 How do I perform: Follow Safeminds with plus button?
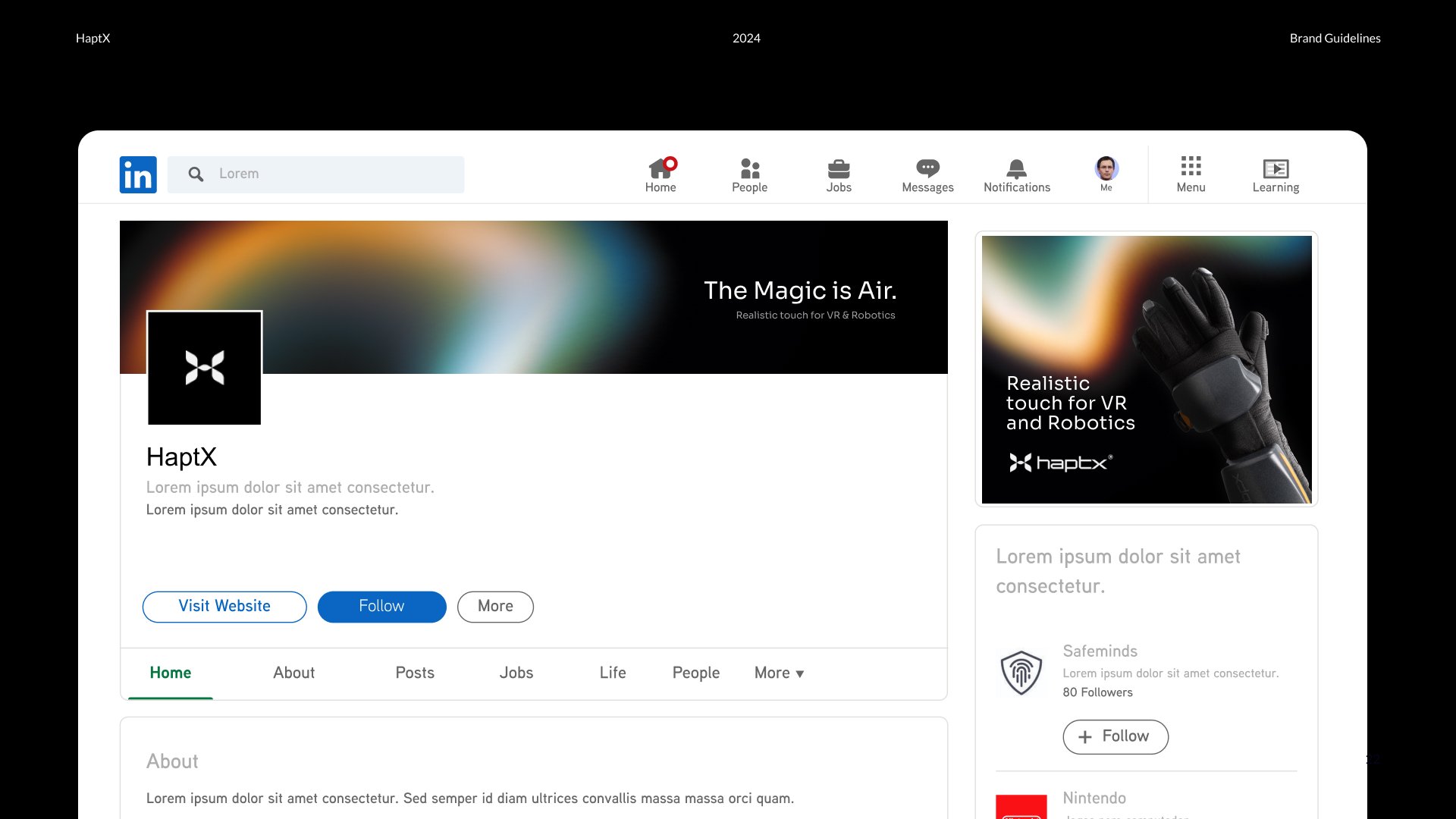pyautogui.click(x=1115, y=736)
